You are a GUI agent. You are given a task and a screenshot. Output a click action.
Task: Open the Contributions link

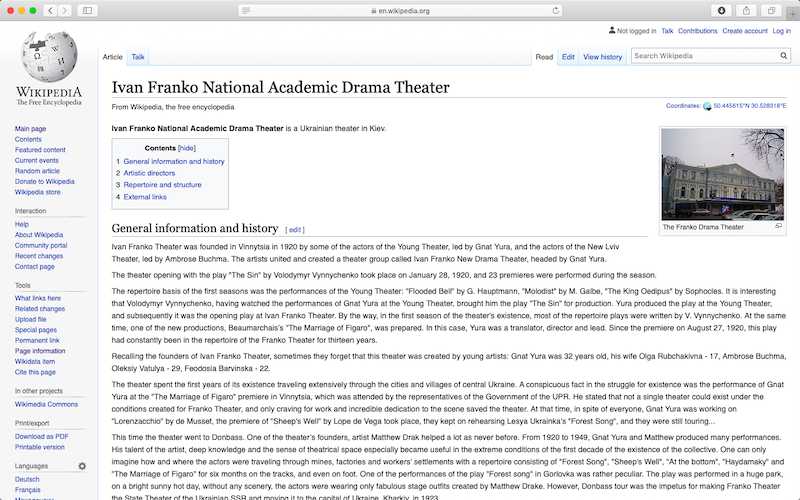[697, 31]
